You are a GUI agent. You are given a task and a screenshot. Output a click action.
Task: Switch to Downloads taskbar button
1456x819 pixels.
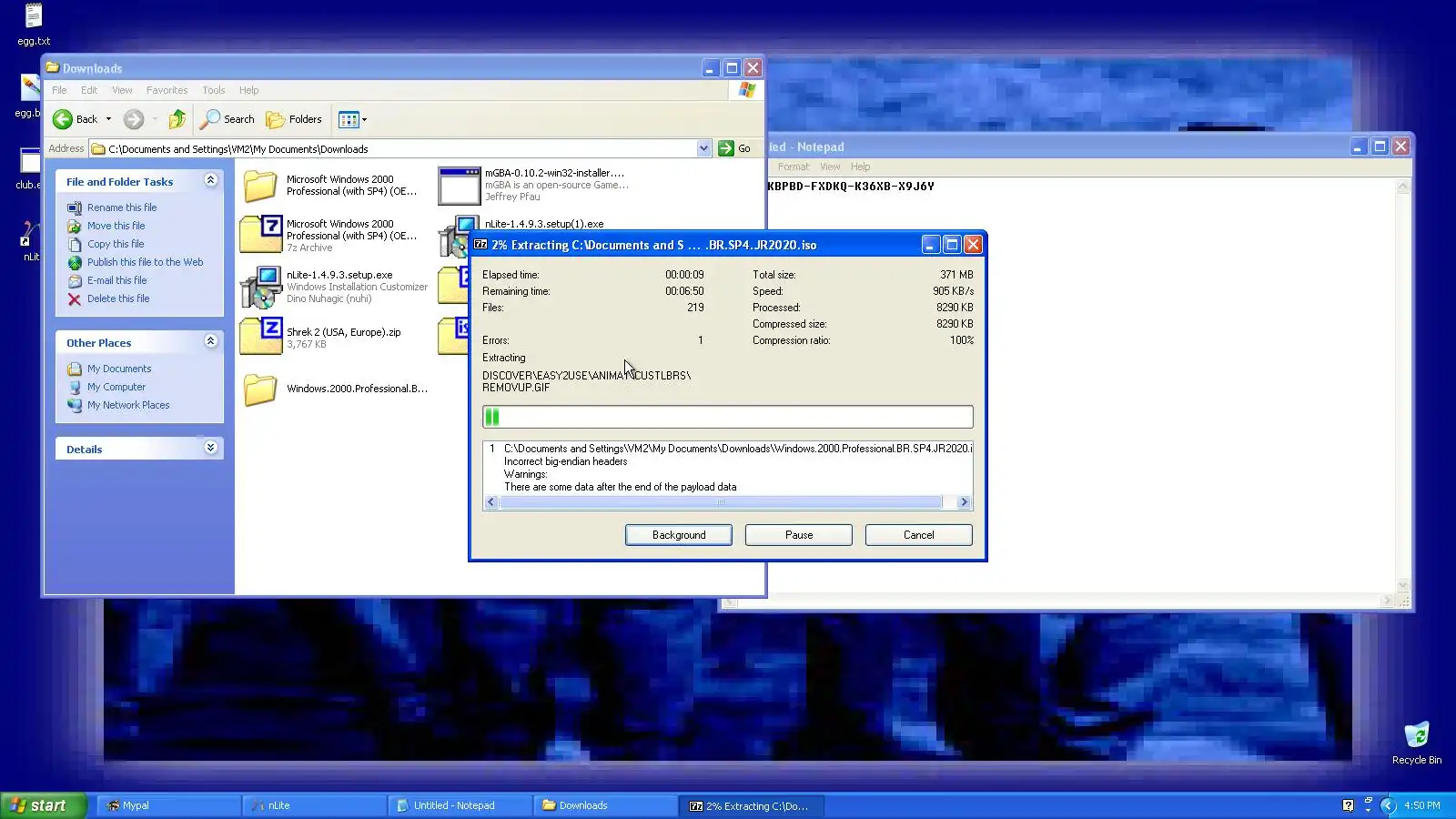coord(606,805)
